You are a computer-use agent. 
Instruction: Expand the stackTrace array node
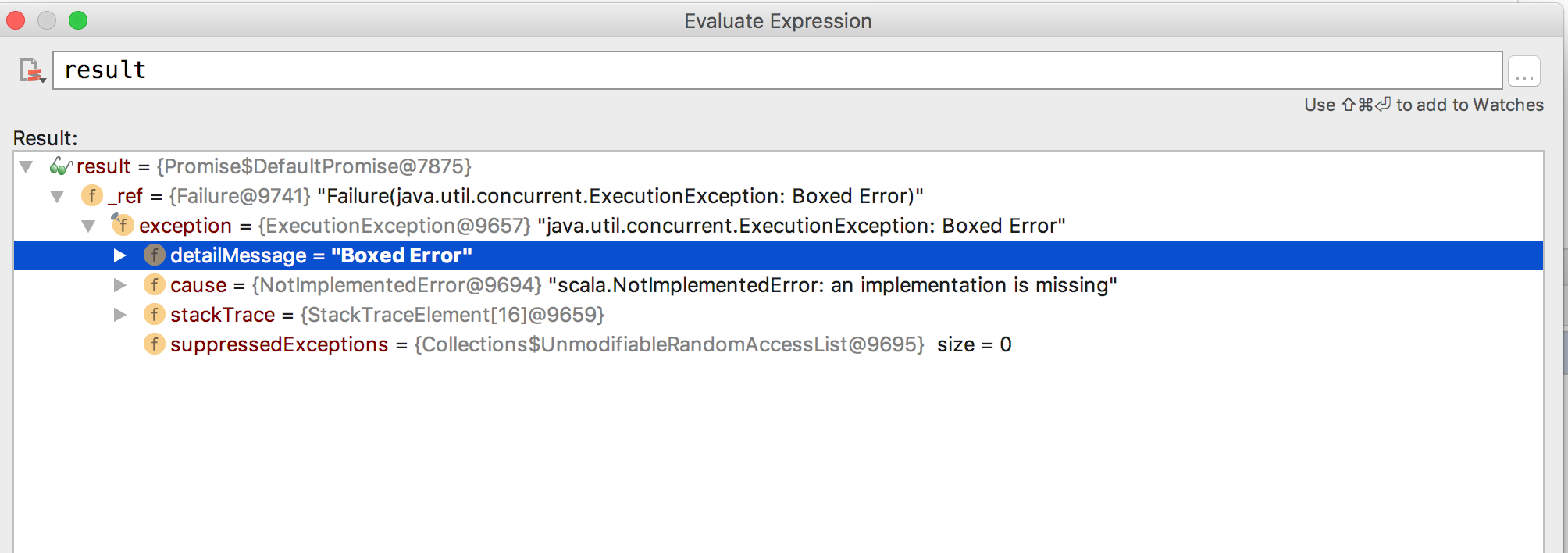119,314
